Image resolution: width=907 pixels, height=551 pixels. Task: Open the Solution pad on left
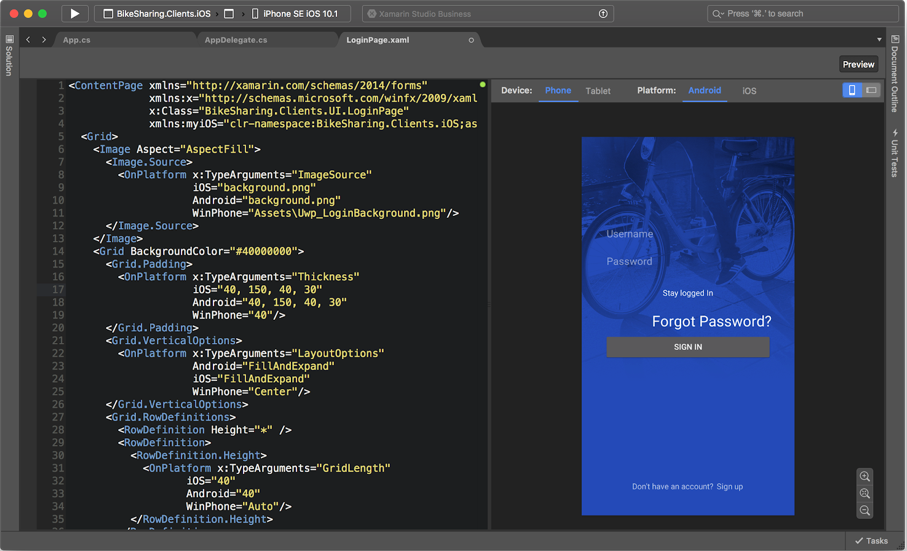[9, 56]
